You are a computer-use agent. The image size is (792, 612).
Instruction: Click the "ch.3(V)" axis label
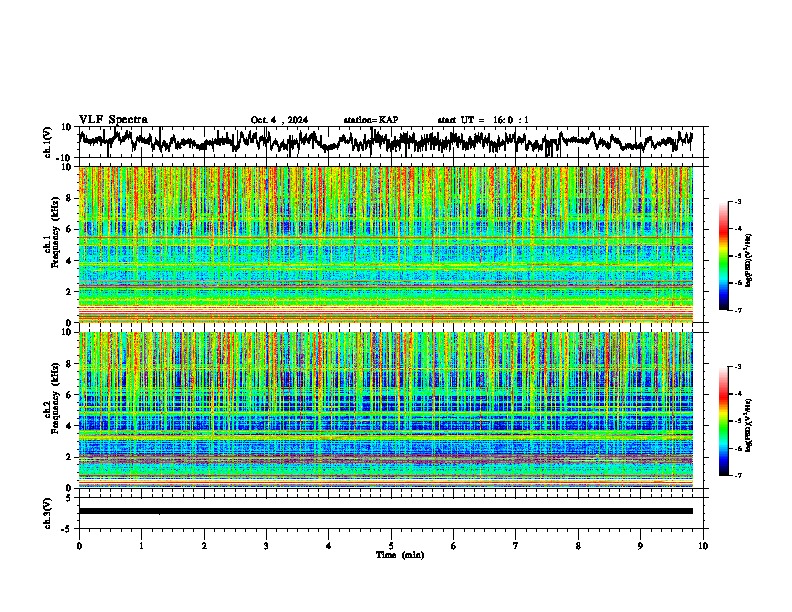[47, 513]
